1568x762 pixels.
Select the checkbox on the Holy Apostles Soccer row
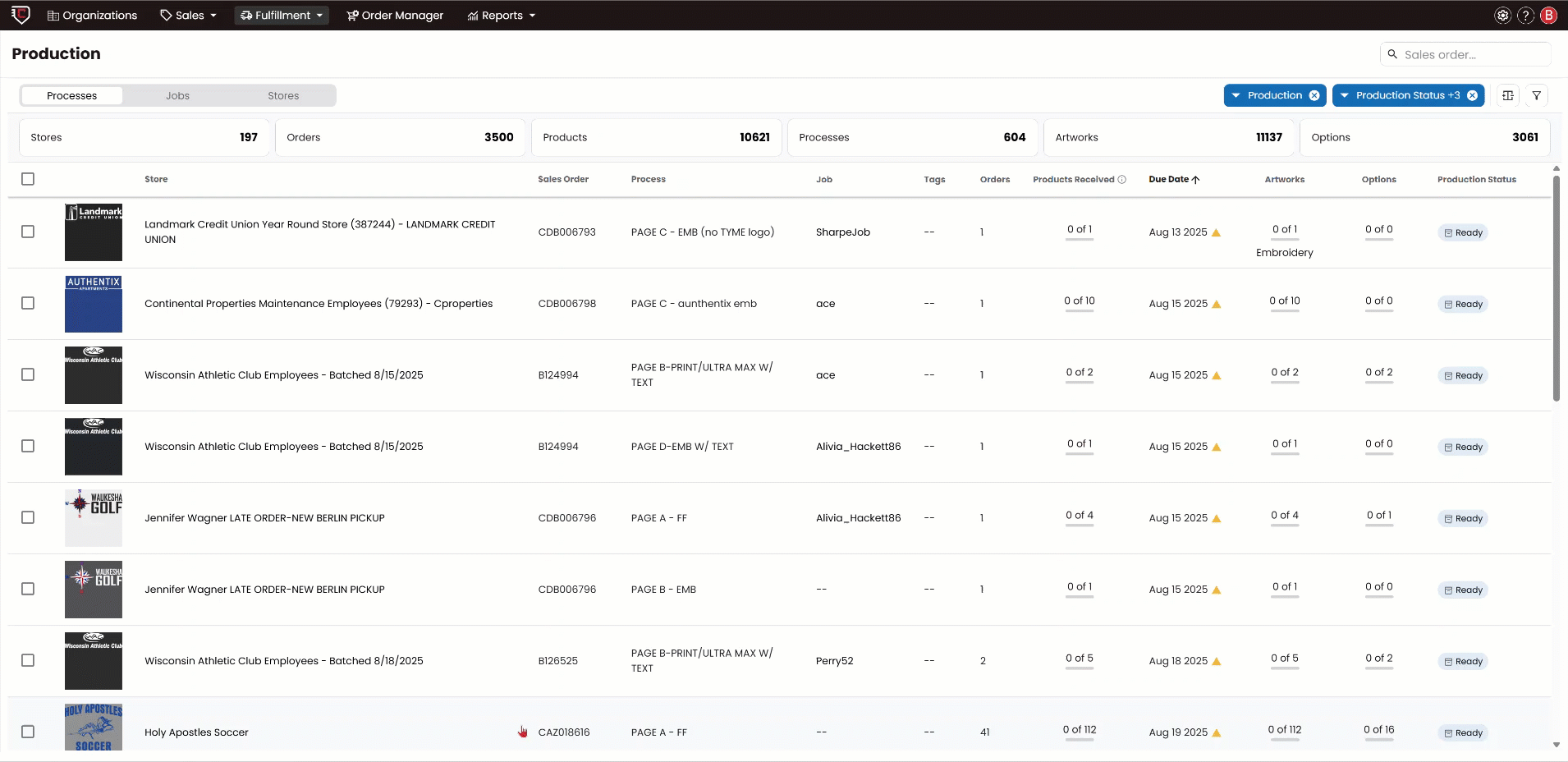(x=28, y=731)
